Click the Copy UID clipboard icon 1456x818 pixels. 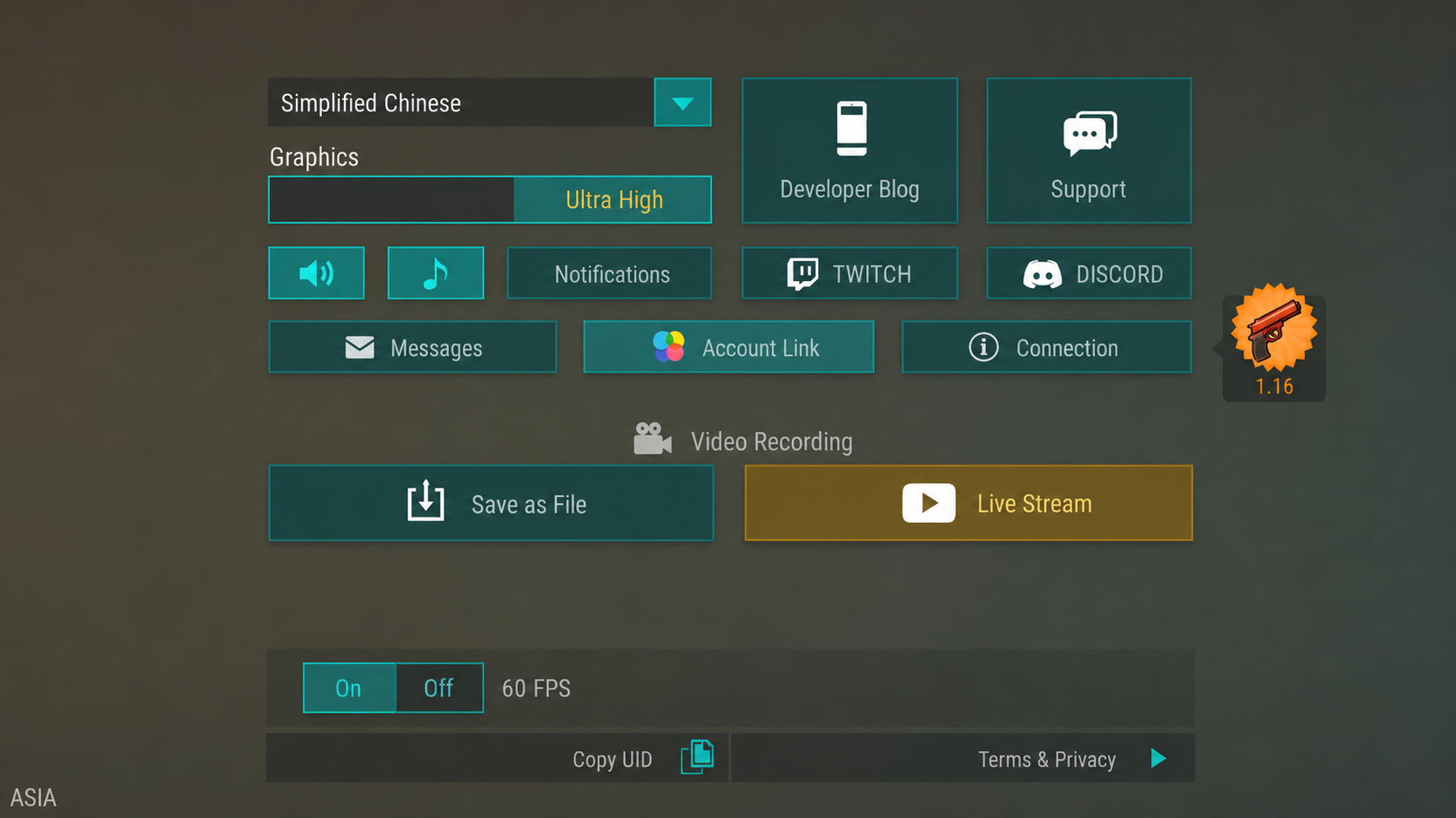pos(697,757)
